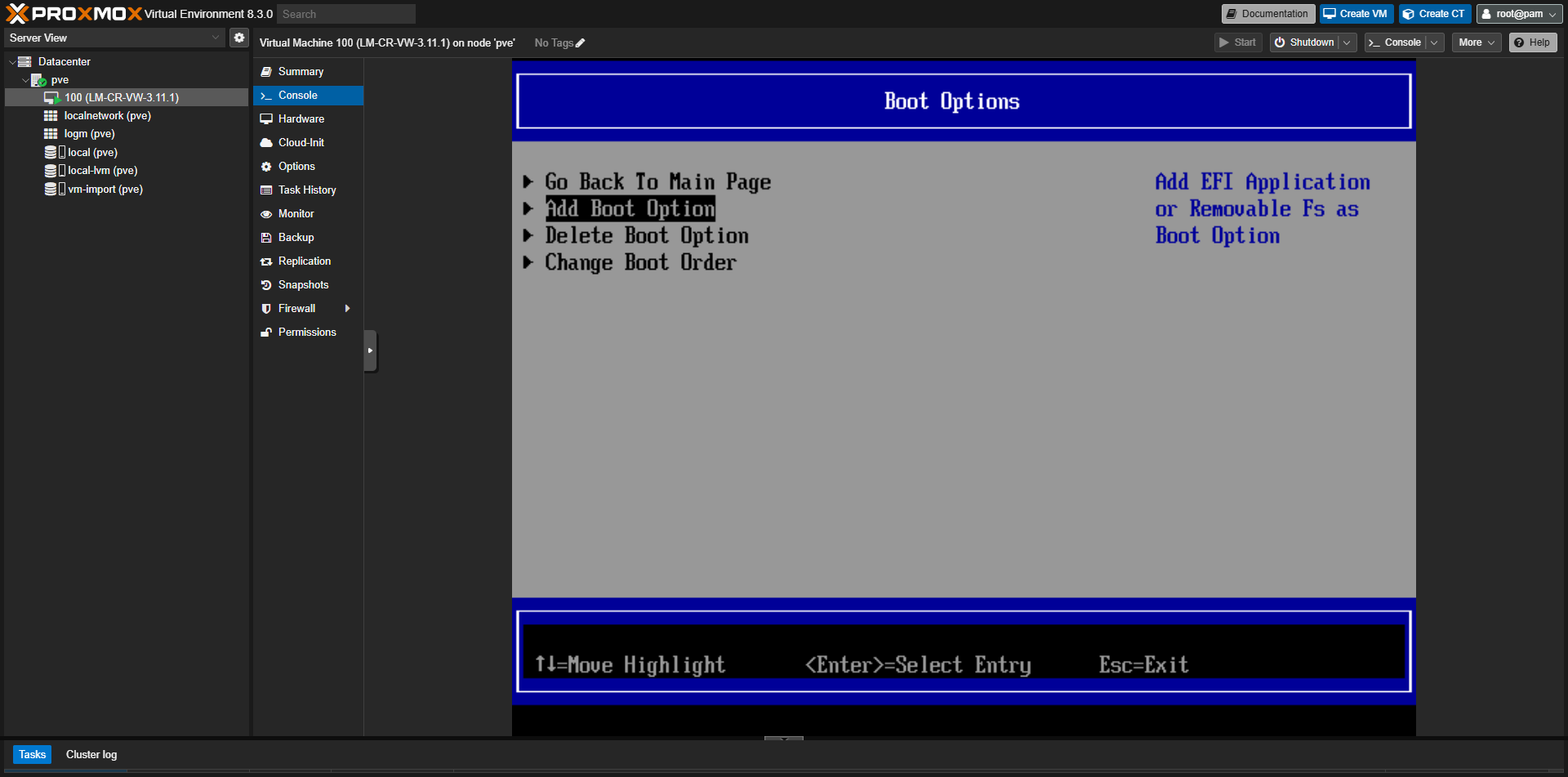Open the Backup panel
Viewport: 1568px width, 777px height.
(296, 237)
